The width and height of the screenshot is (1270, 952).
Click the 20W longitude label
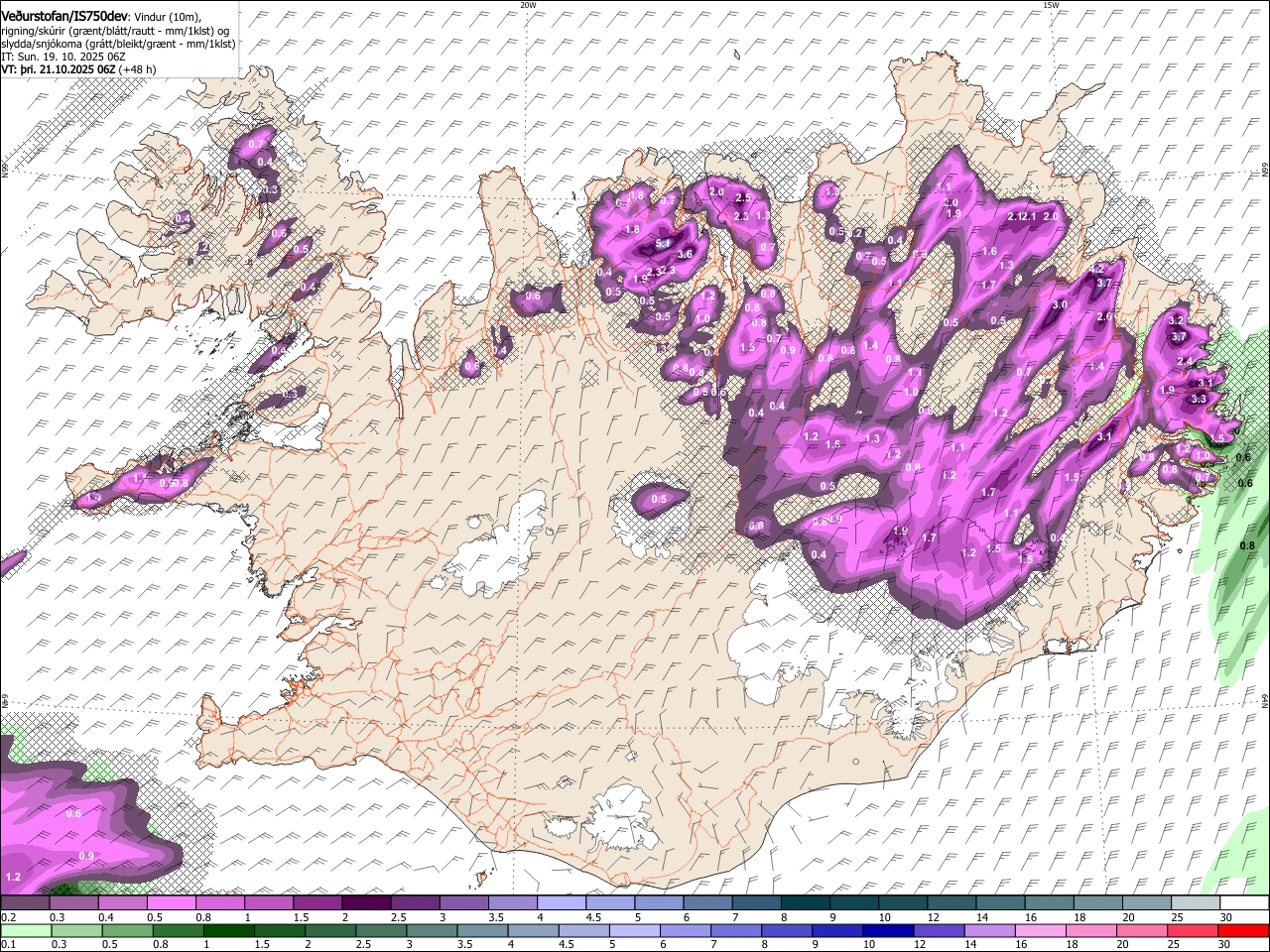(x=528, y=5)
